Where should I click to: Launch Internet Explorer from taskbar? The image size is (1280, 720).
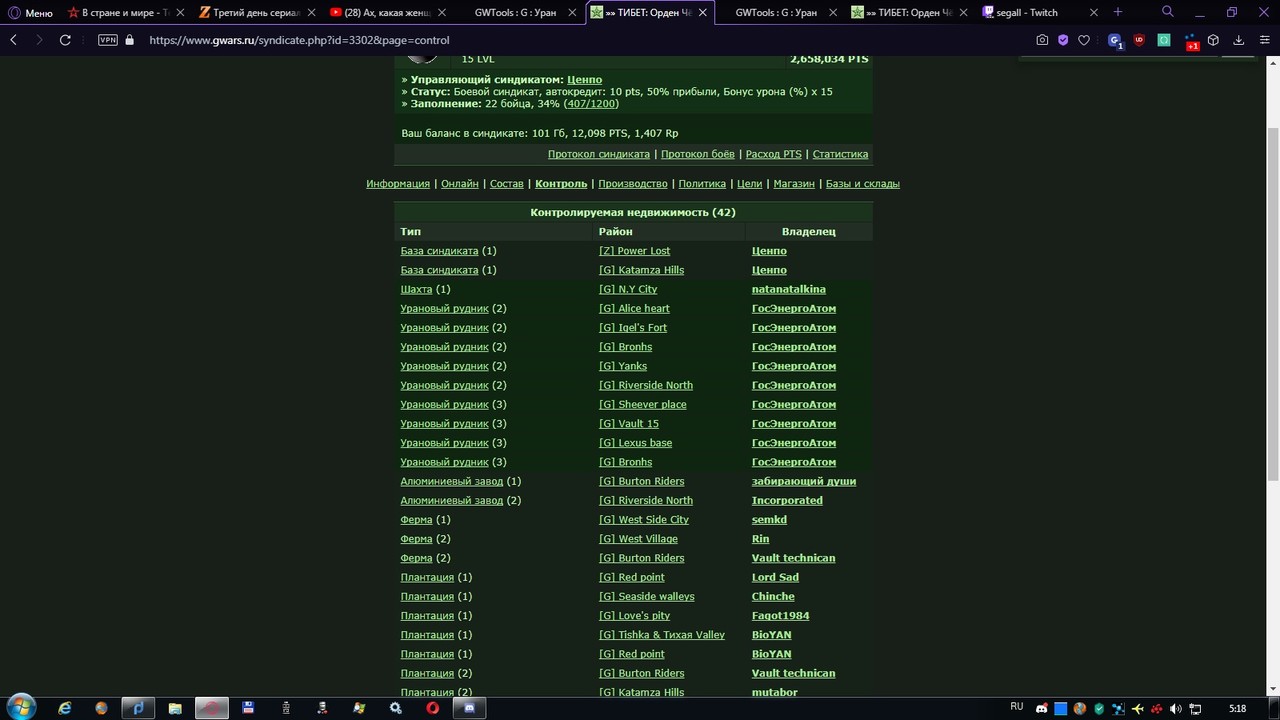click(x=65, y=708)
